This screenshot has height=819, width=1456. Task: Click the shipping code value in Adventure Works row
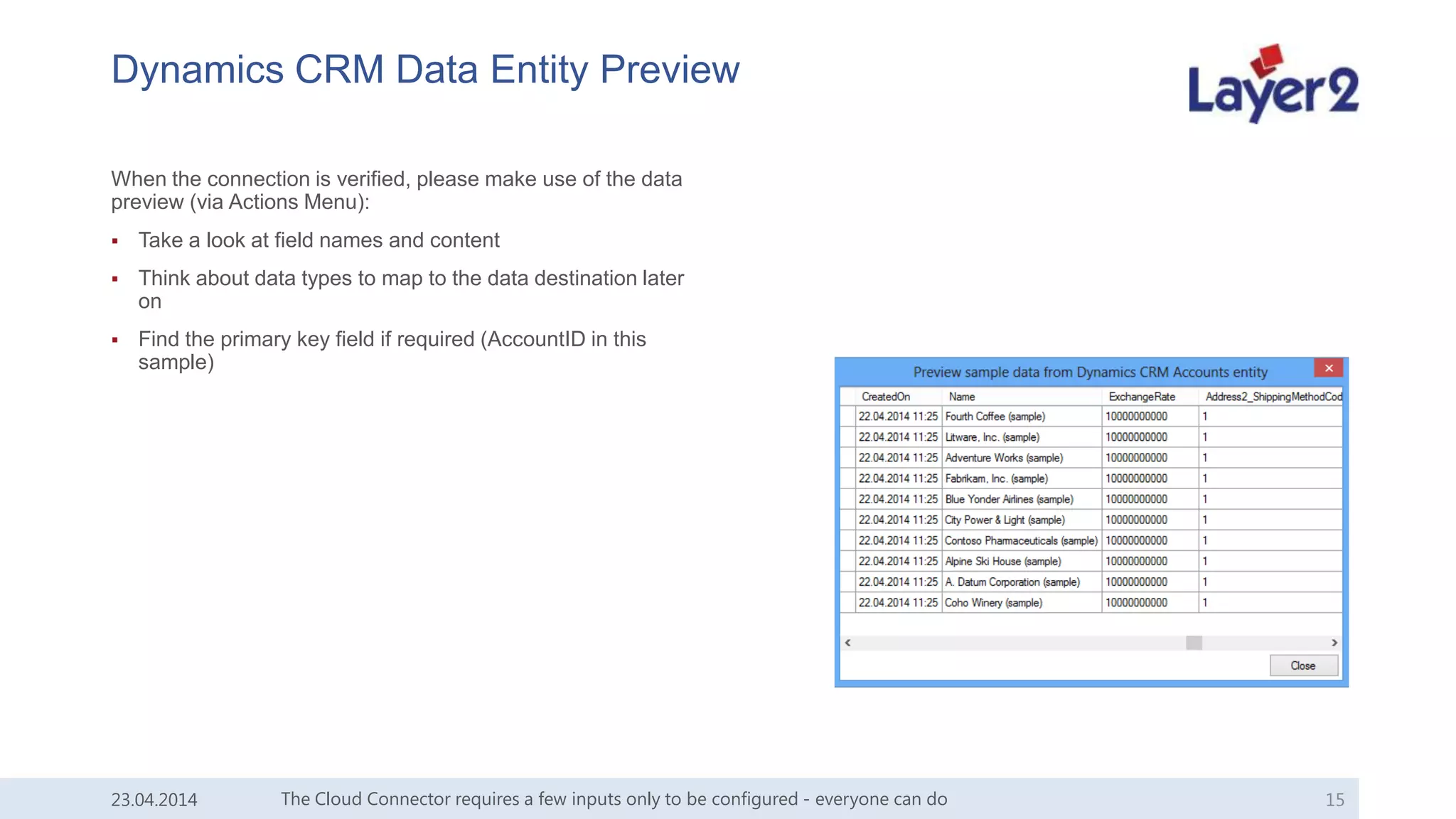[1270, 458]
